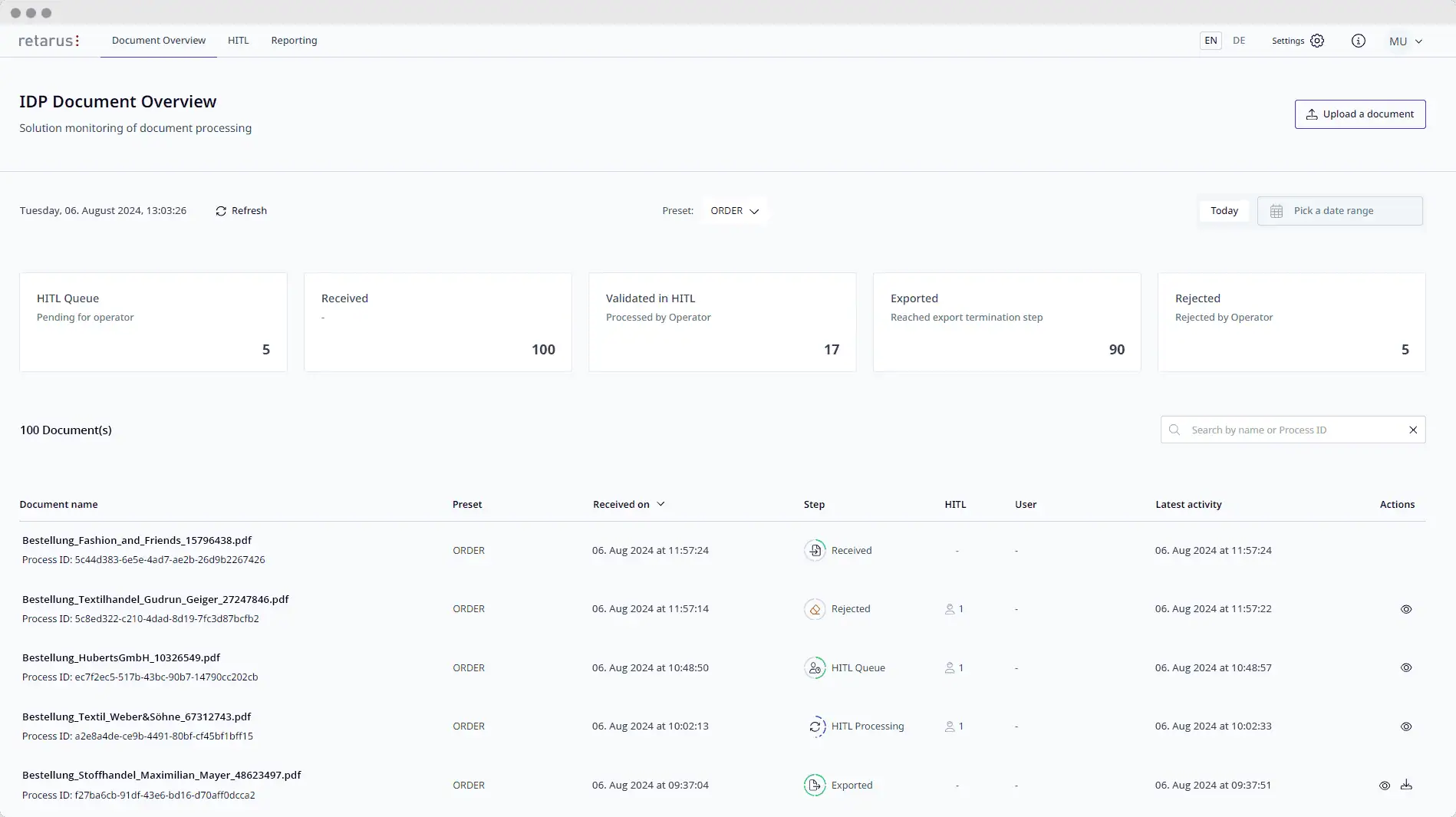Screen dimensions: 1456x817
Task: Click the Step column header
Action: 814,505
